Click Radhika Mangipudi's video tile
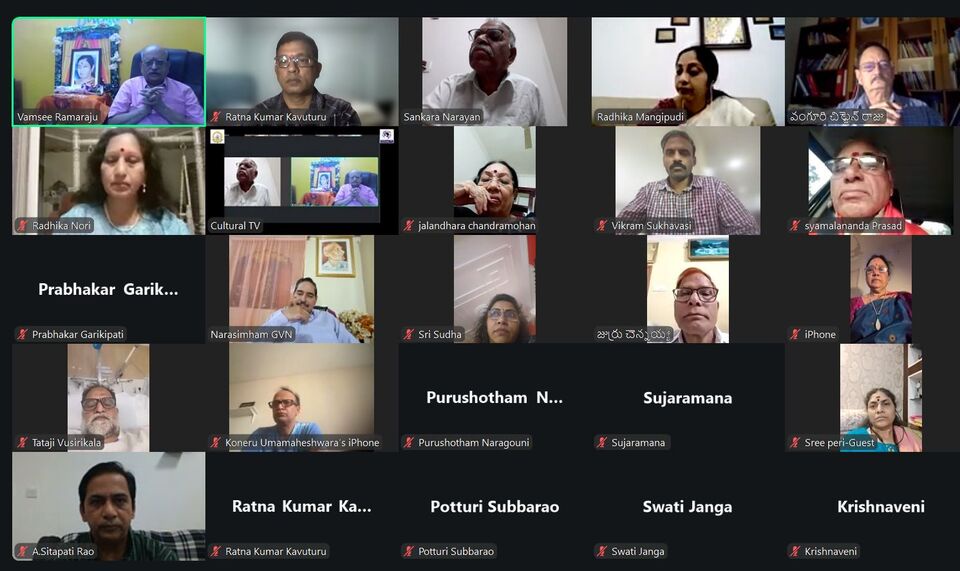The width and height of the screenshot is (960, 571). 688,72
